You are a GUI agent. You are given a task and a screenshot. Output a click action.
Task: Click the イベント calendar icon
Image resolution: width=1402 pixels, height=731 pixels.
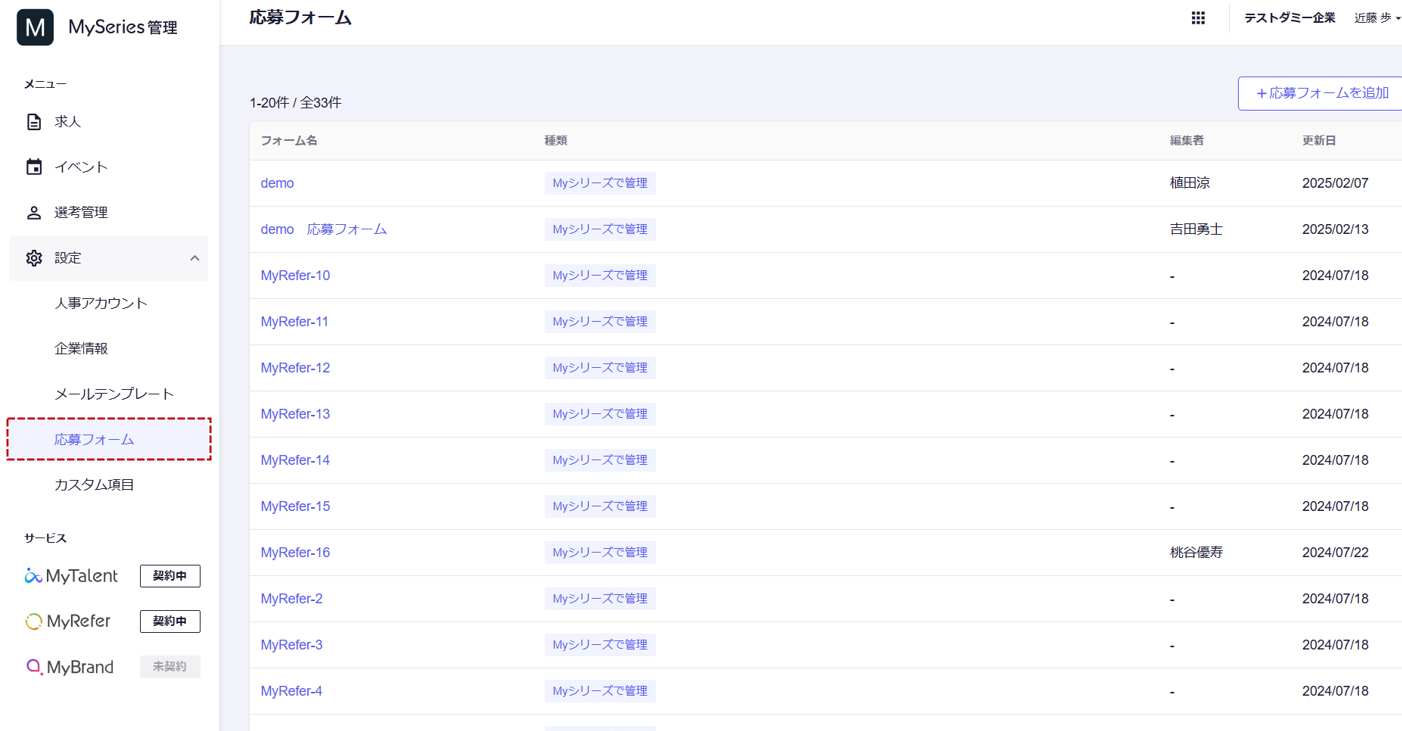click(34, 167)
